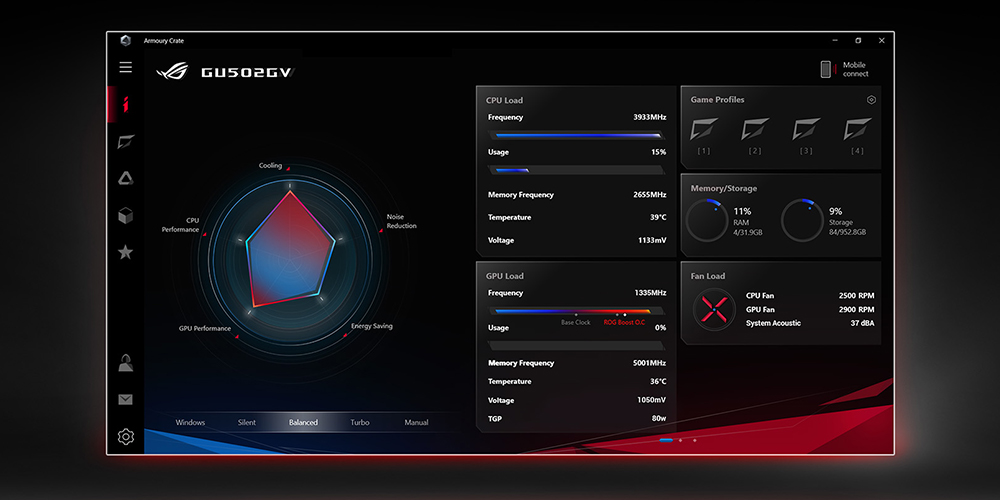Click the 37 dBA System Acoustic value

point(862,323)
